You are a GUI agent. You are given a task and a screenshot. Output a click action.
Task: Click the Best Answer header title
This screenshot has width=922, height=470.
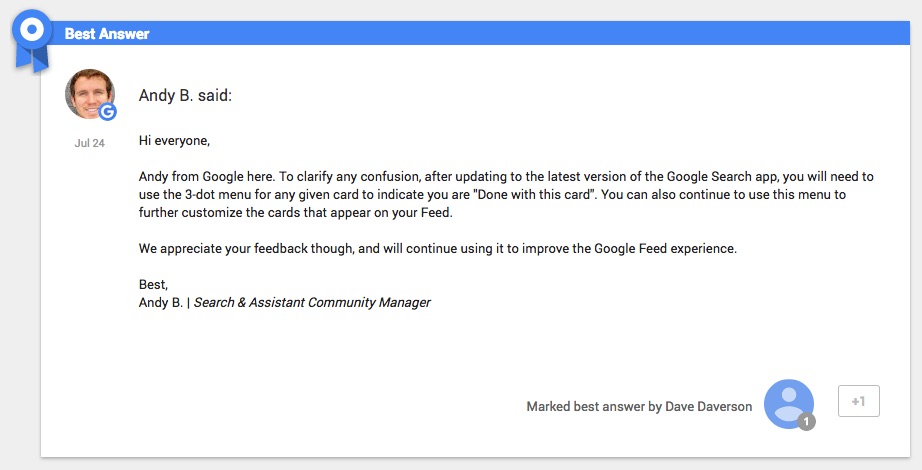[x=107, y=34]
